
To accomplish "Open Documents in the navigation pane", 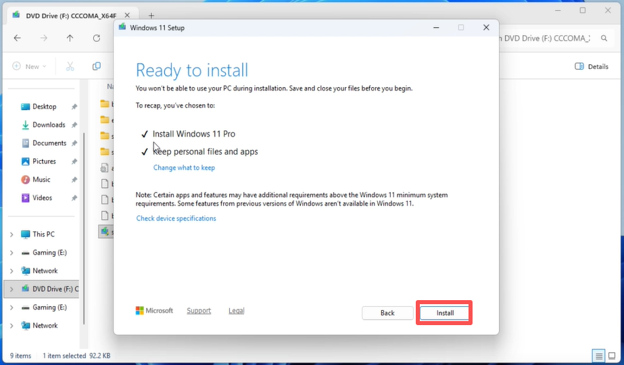I will 49,143.
